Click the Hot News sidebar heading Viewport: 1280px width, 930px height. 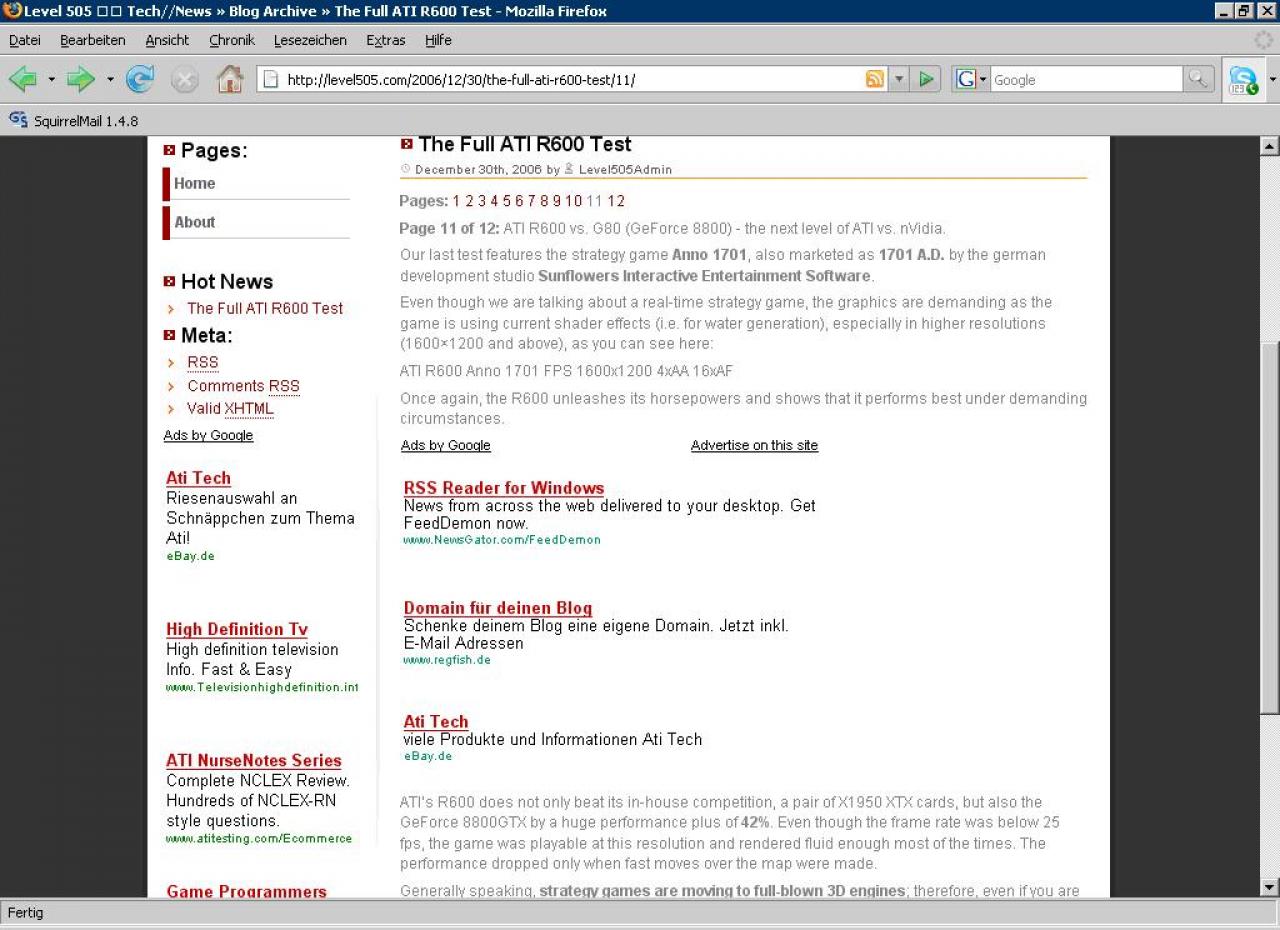click(x=227, y=282)
